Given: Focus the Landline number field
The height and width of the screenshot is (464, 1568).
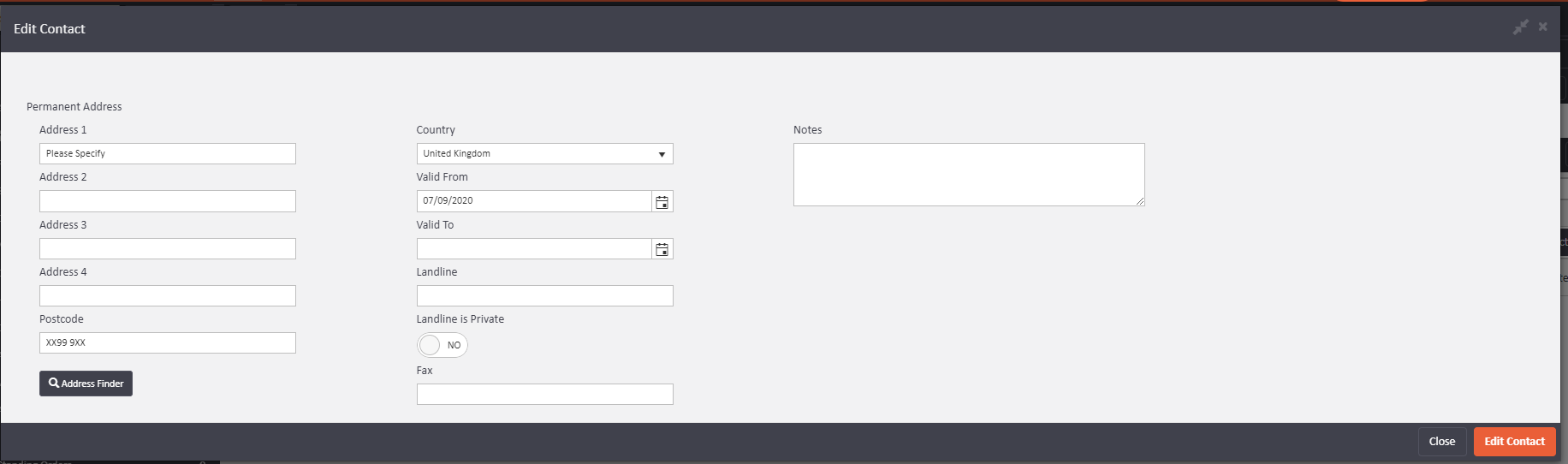Looking at the screenshot, I should (x=544, y=296).
